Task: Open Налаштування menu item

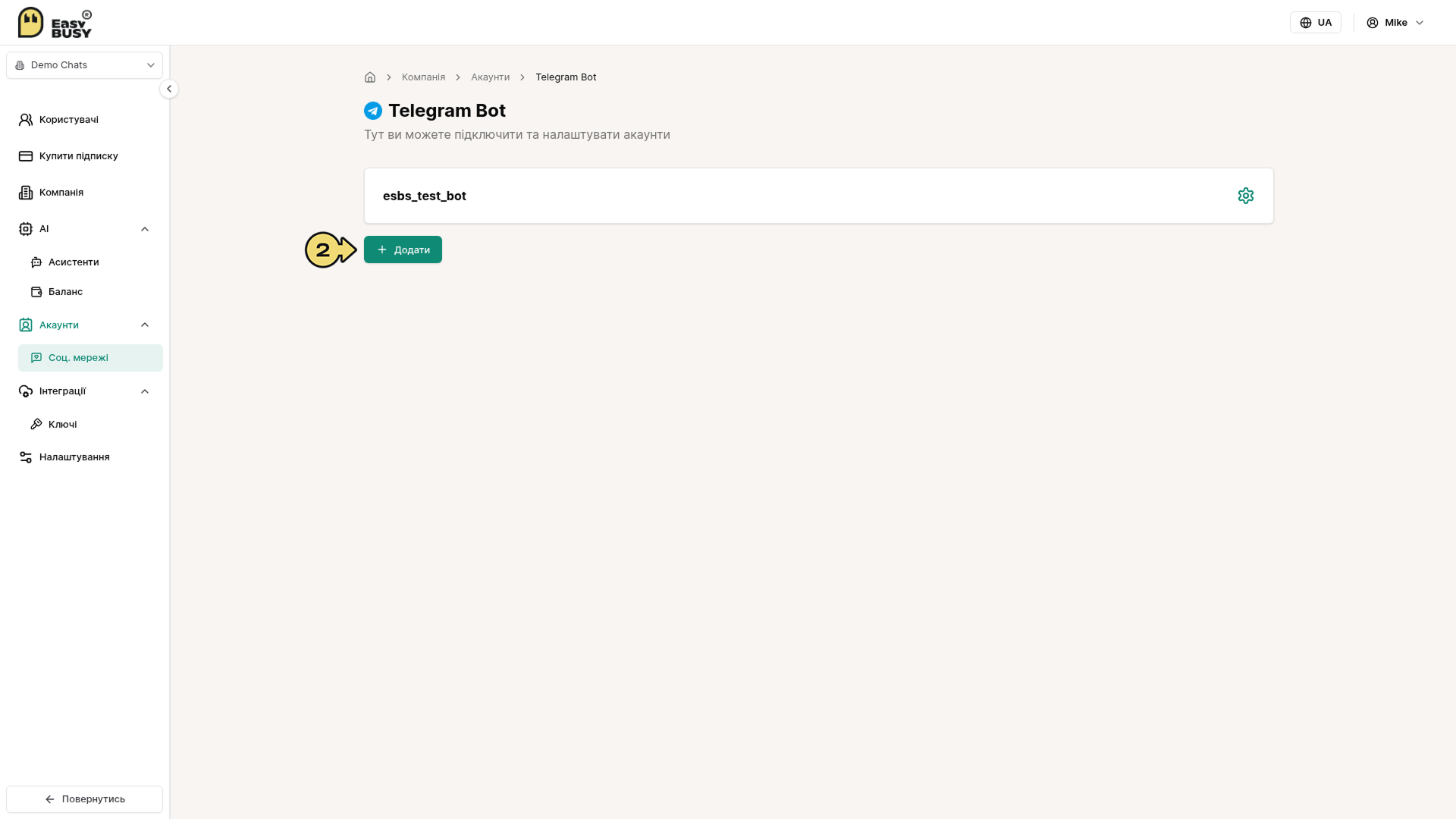Action: click(x=84, y=457)
